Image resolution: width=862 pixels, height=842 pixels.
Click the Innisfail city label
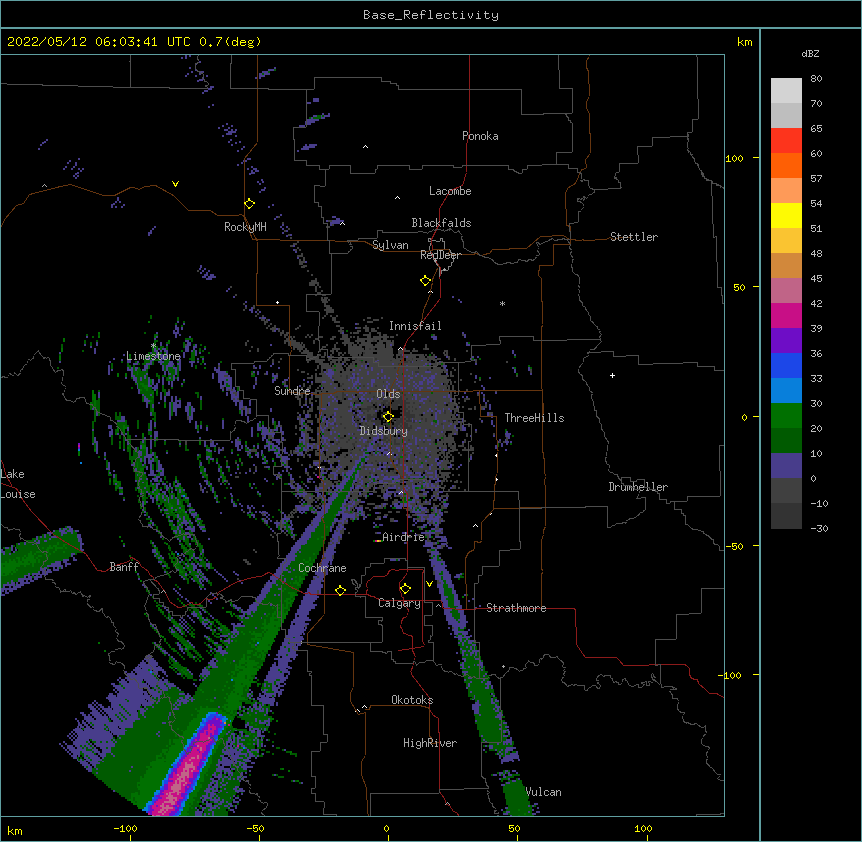coord(415,326)
